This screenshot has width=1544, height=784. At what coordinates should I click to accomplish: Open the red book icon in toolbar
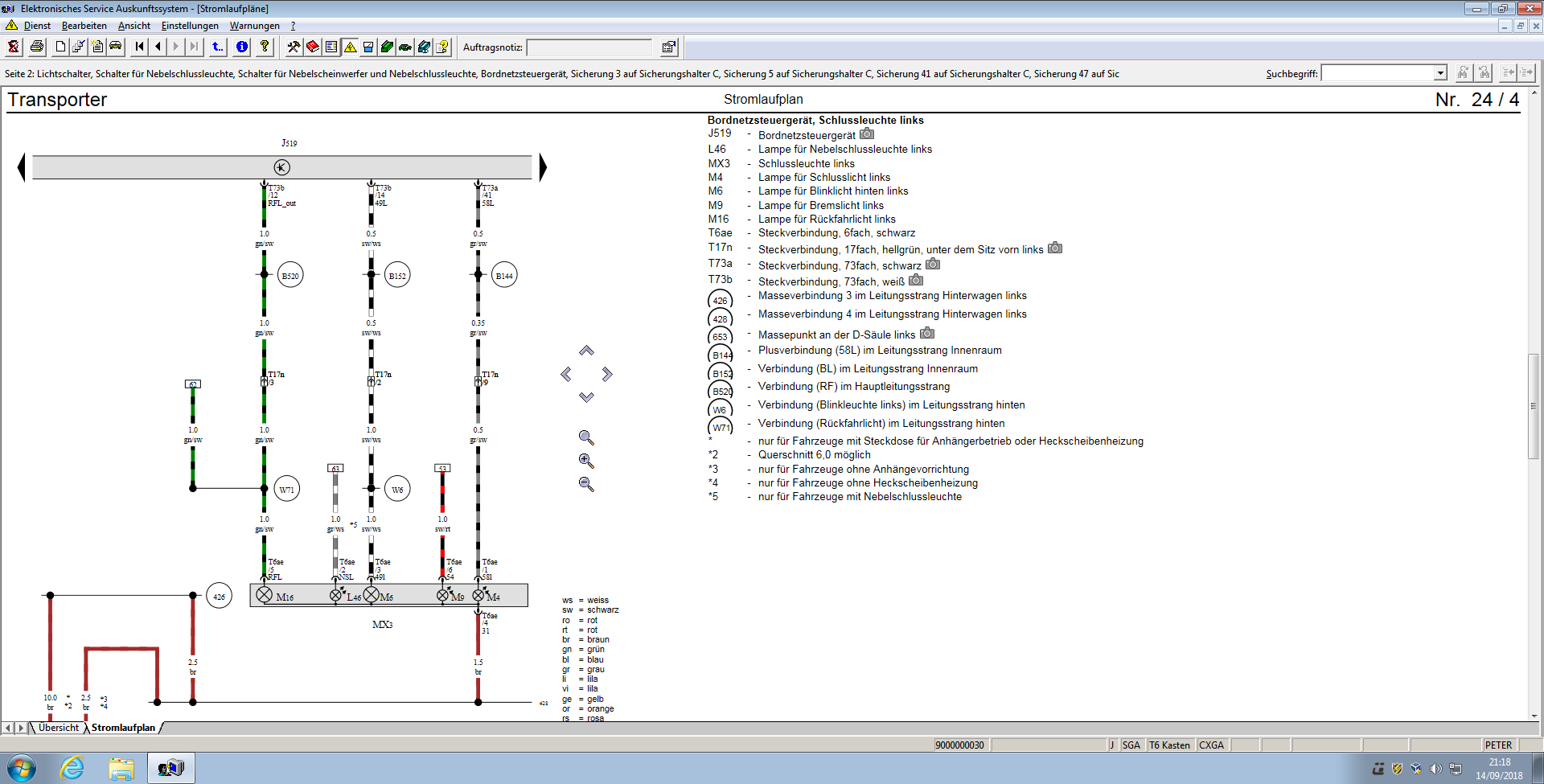tap(313, 47)
